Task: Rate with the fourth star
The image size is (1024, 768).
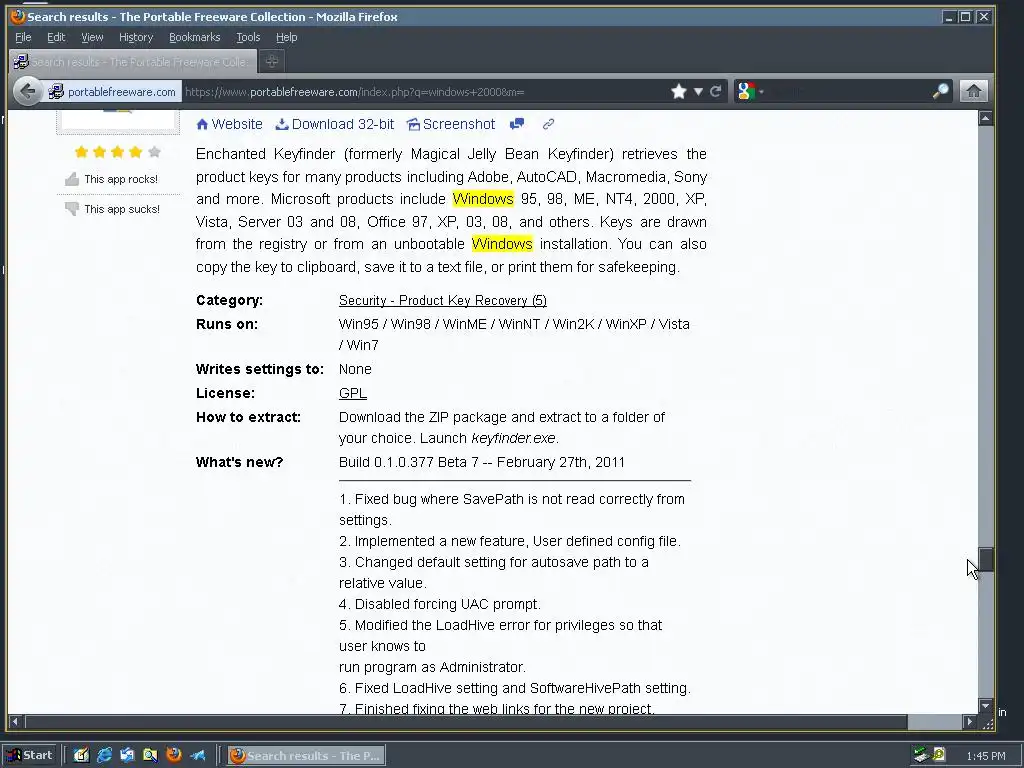Action: click(136, 152)
